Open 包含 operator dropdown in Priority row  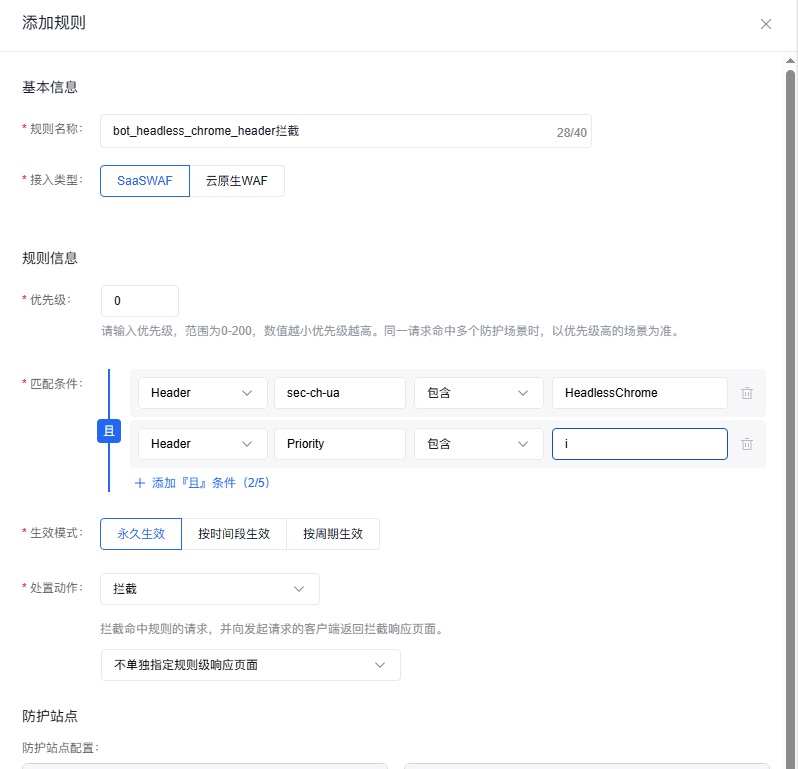pos(478,444)
